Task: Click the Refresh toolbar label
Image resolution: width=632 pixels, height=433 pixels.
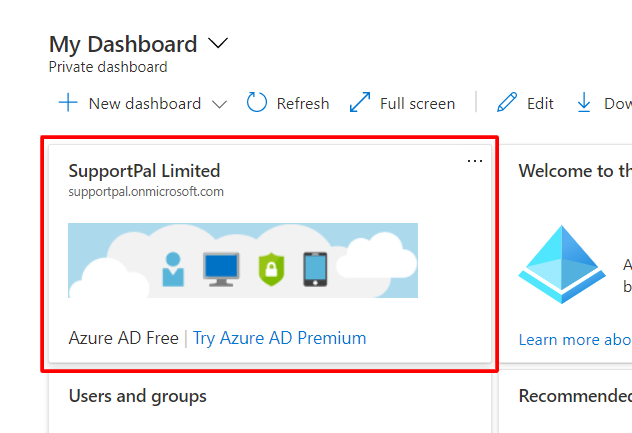Action: (x=303, y=104)
